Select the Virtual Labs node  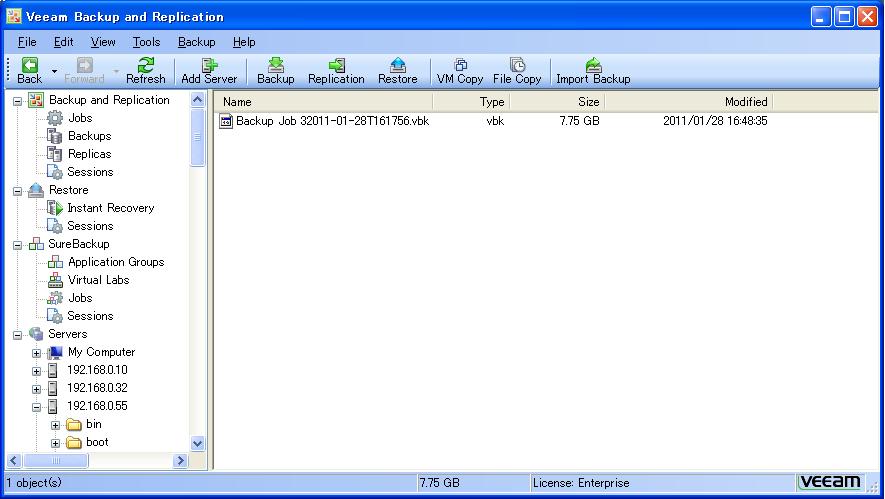click(98, 280)
